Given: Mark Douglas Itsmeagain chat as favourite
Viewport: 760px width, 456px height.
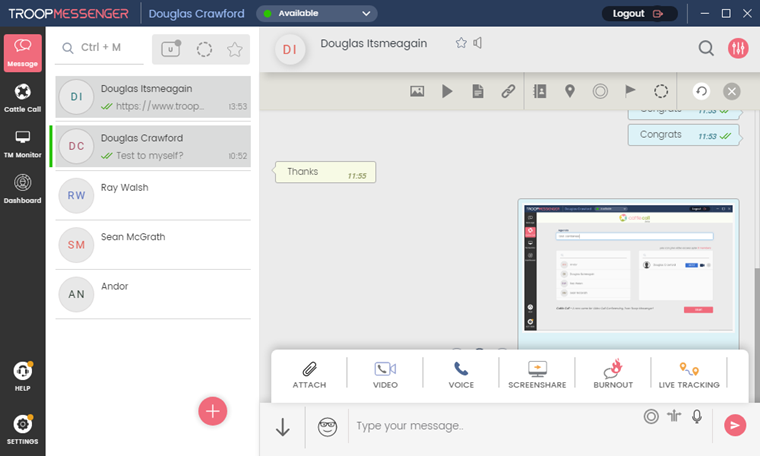Looking at the screenshot, I should click(461, 43).
